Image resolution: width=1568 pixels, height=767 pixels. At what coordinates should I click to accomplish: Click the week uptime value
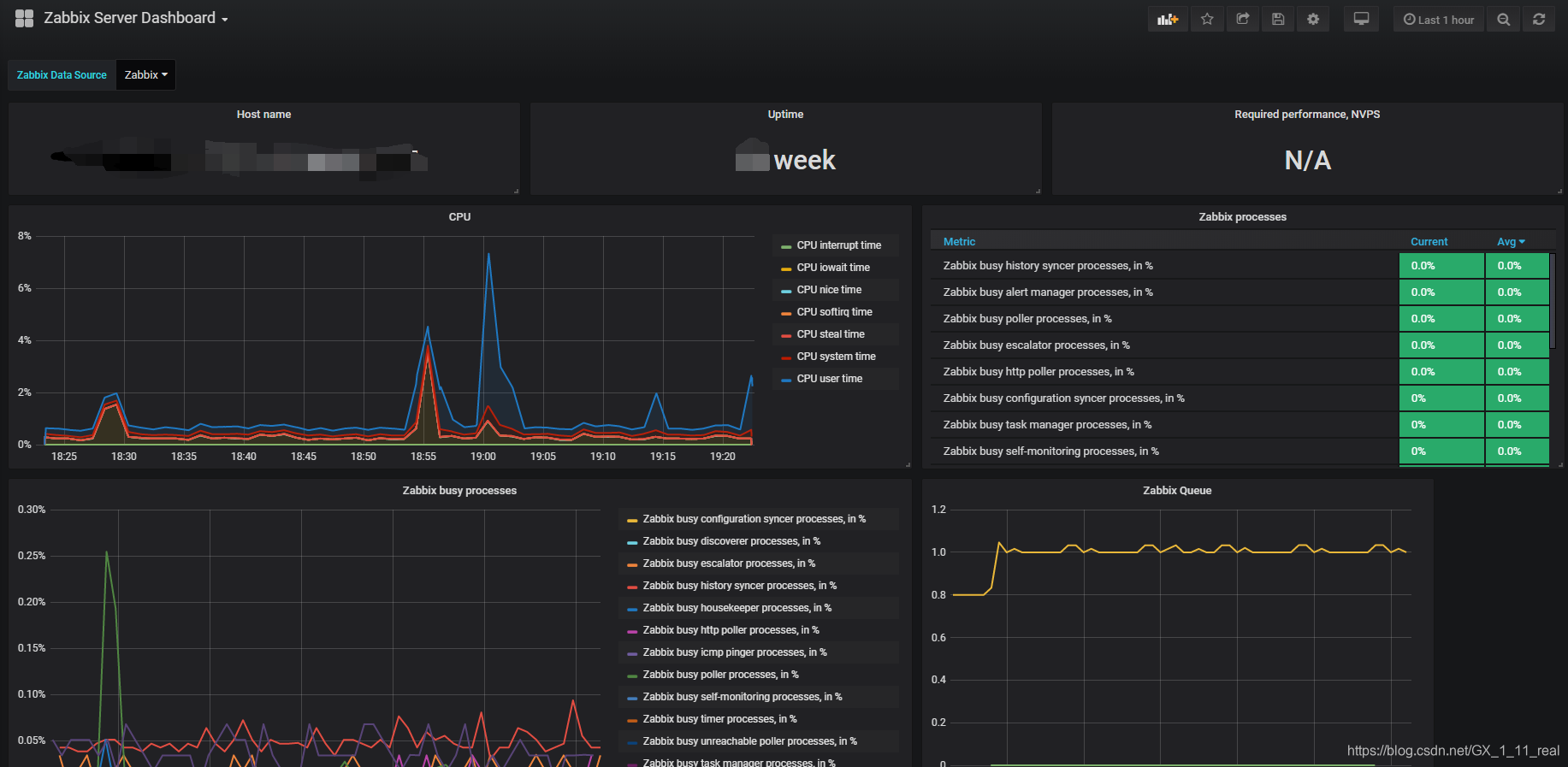coord(804,161)
